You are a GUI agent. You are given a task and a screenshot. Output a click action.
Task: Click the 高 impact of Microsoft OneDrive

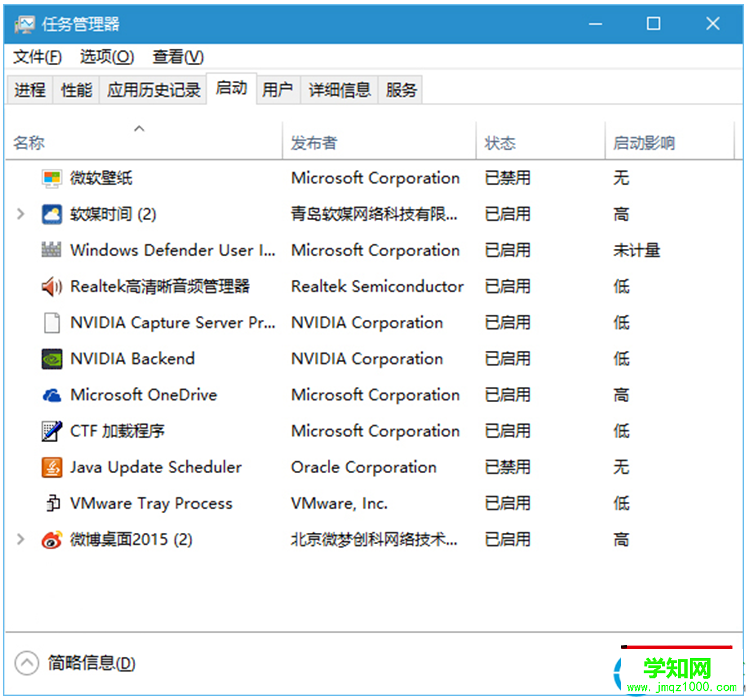tap(622, 395)
